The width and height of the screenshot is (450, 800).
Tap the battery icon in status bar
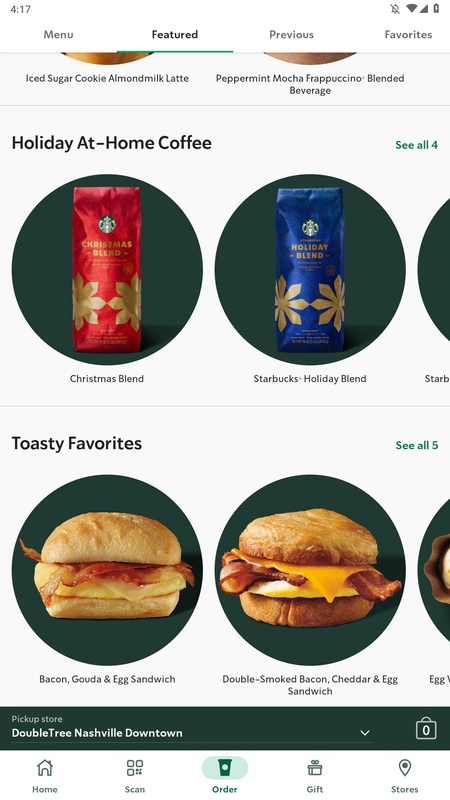(436, 9)
